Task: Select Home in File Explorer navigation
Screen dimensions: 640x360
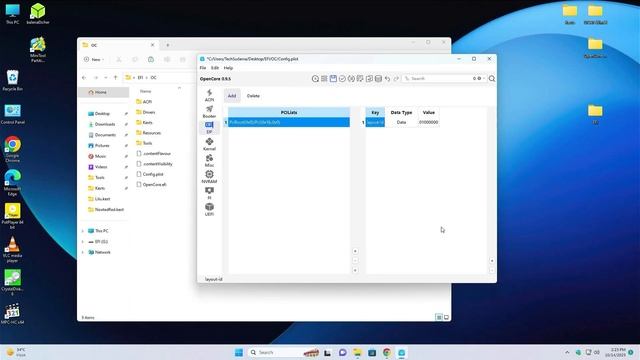Action: click(x=104, y=92)
